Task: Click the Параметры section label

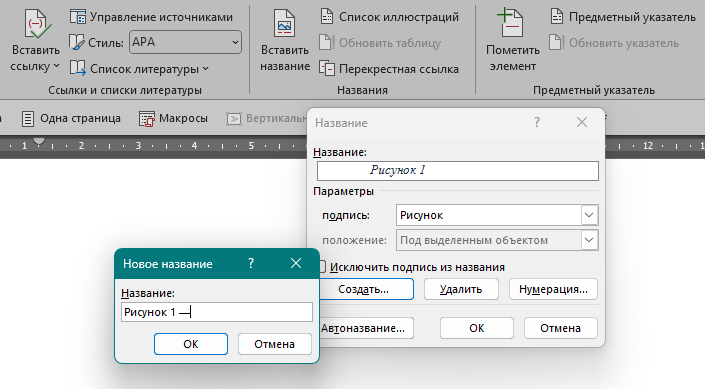Action: pyautogui.click(x=344, y=191)
